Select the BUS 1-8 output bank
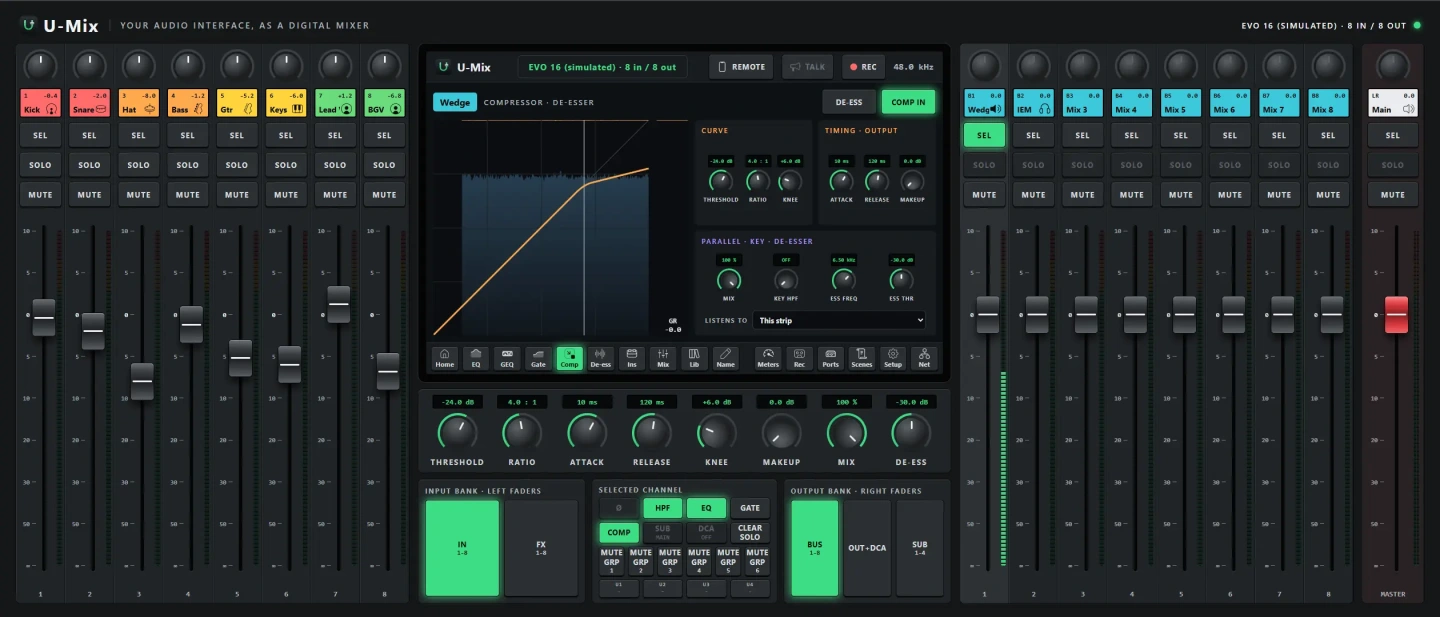 pyautogui.click(x=815, y=548)
